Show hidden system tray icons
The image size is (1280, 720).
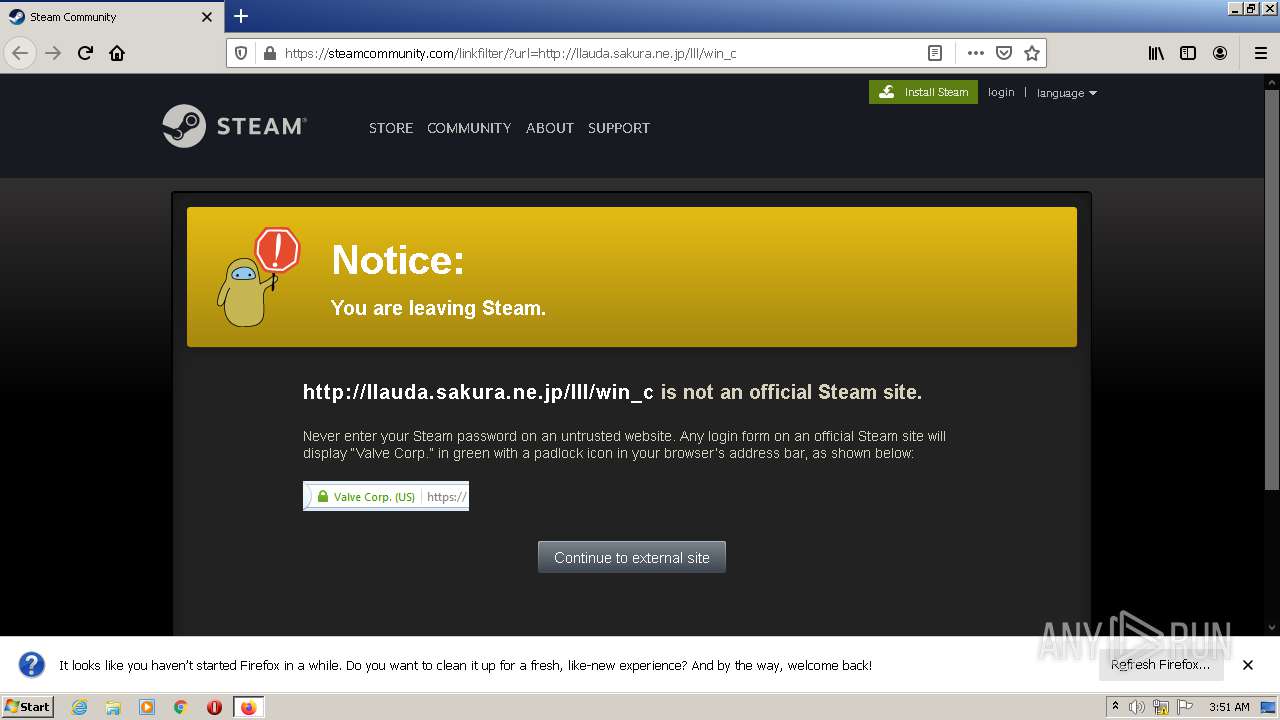pyautogui.click(x=1116, y=707)
